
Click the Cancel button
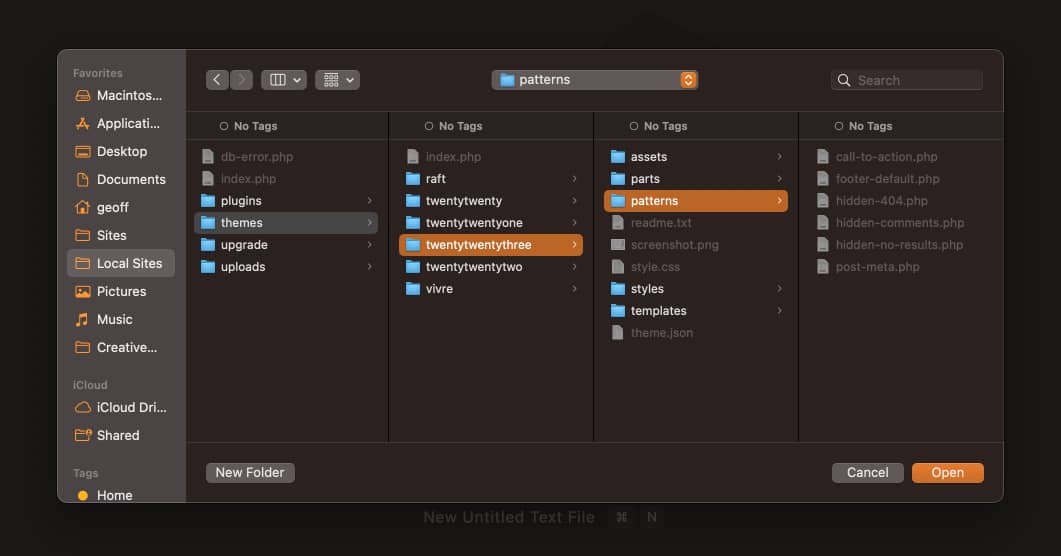pyautogui.click(x=867, y=473)
